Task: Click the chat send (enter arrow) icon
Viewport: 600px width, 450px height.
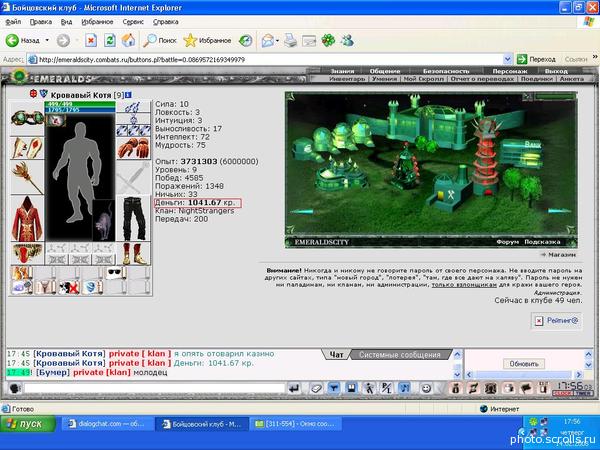Action: click(294, 389)
